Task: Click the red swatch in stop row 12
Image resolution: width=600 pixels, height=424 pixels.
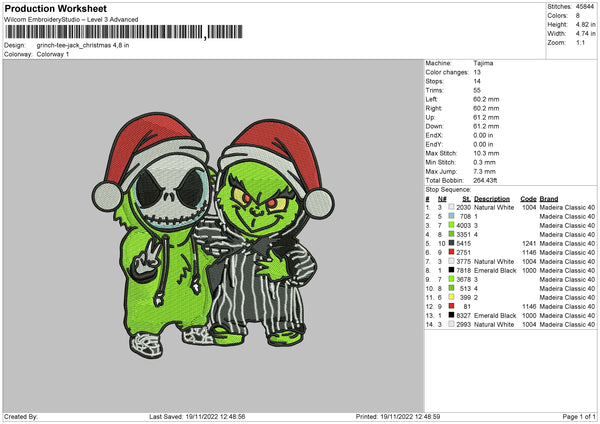Action: click(x=451, y=307)
